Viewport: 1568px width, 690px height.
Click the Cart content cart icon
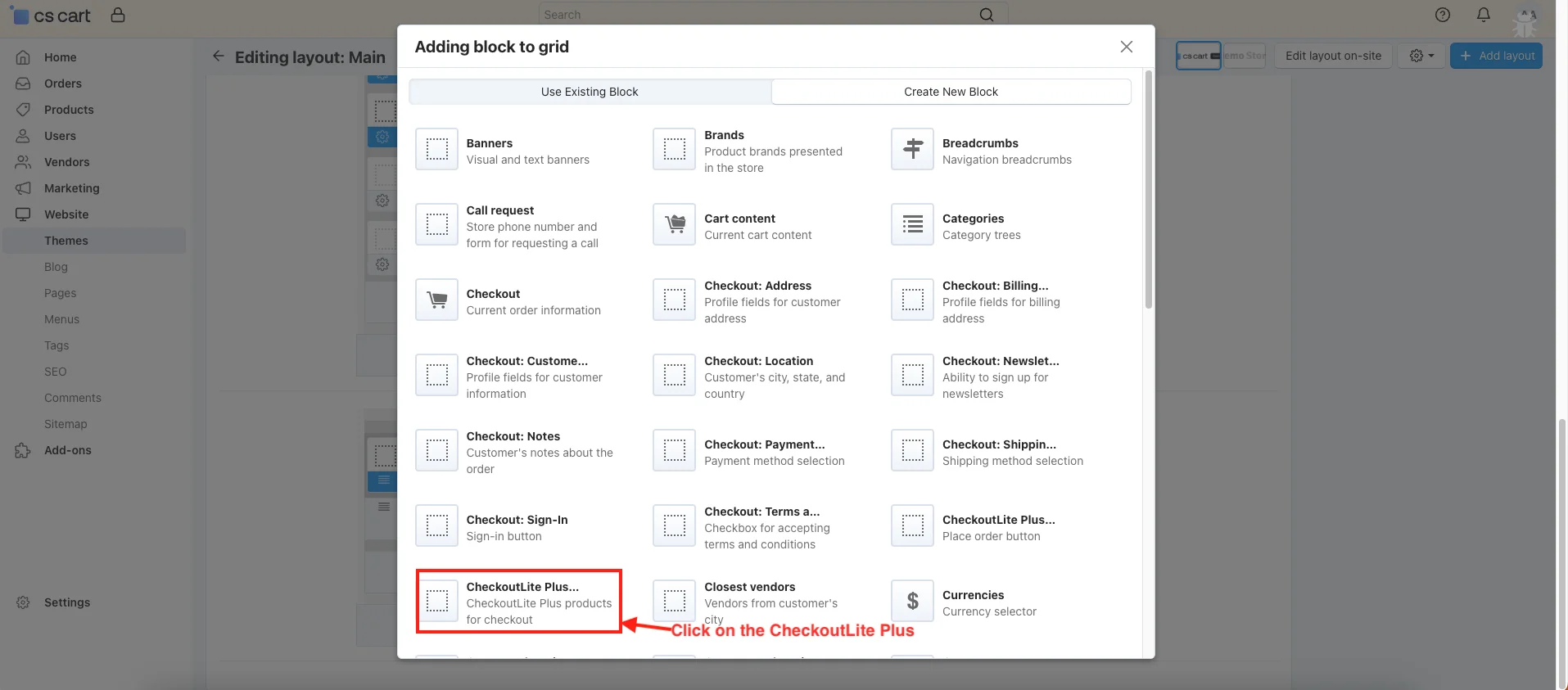click(674, 224)
